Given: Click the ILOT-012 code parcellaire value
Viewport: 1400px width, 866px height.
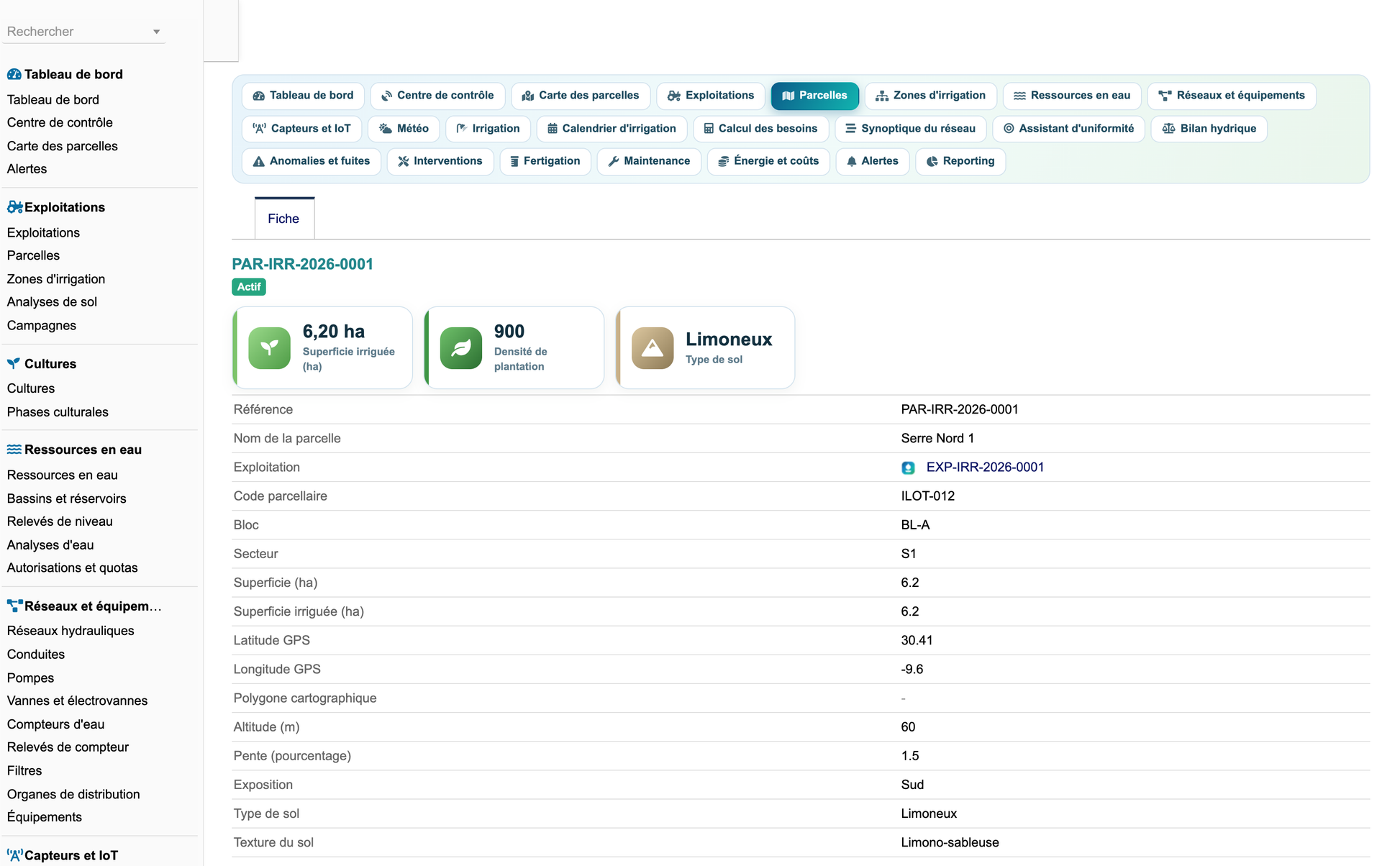Looking at the screenshot, I should [928, 496].
